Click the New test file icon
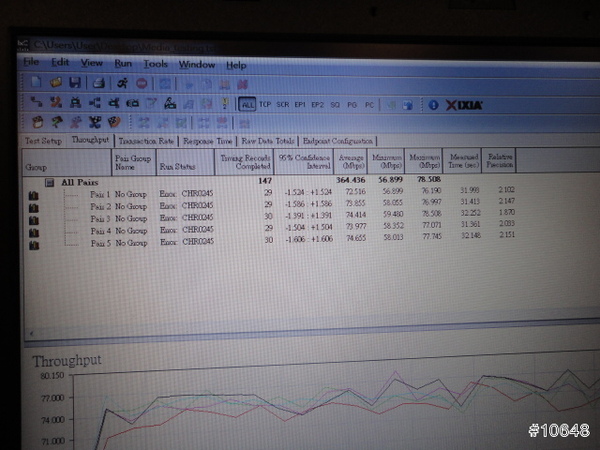Viewport: 600px width, 450px height. tap(37, 82)
